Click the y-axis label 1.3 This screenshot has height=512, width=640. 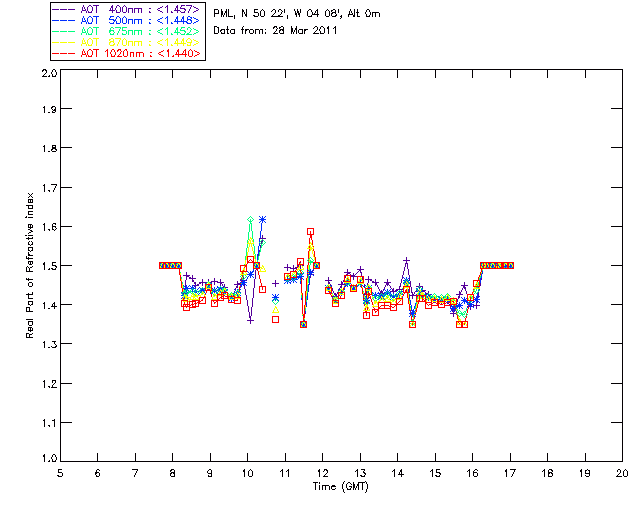tap(49, 344)
